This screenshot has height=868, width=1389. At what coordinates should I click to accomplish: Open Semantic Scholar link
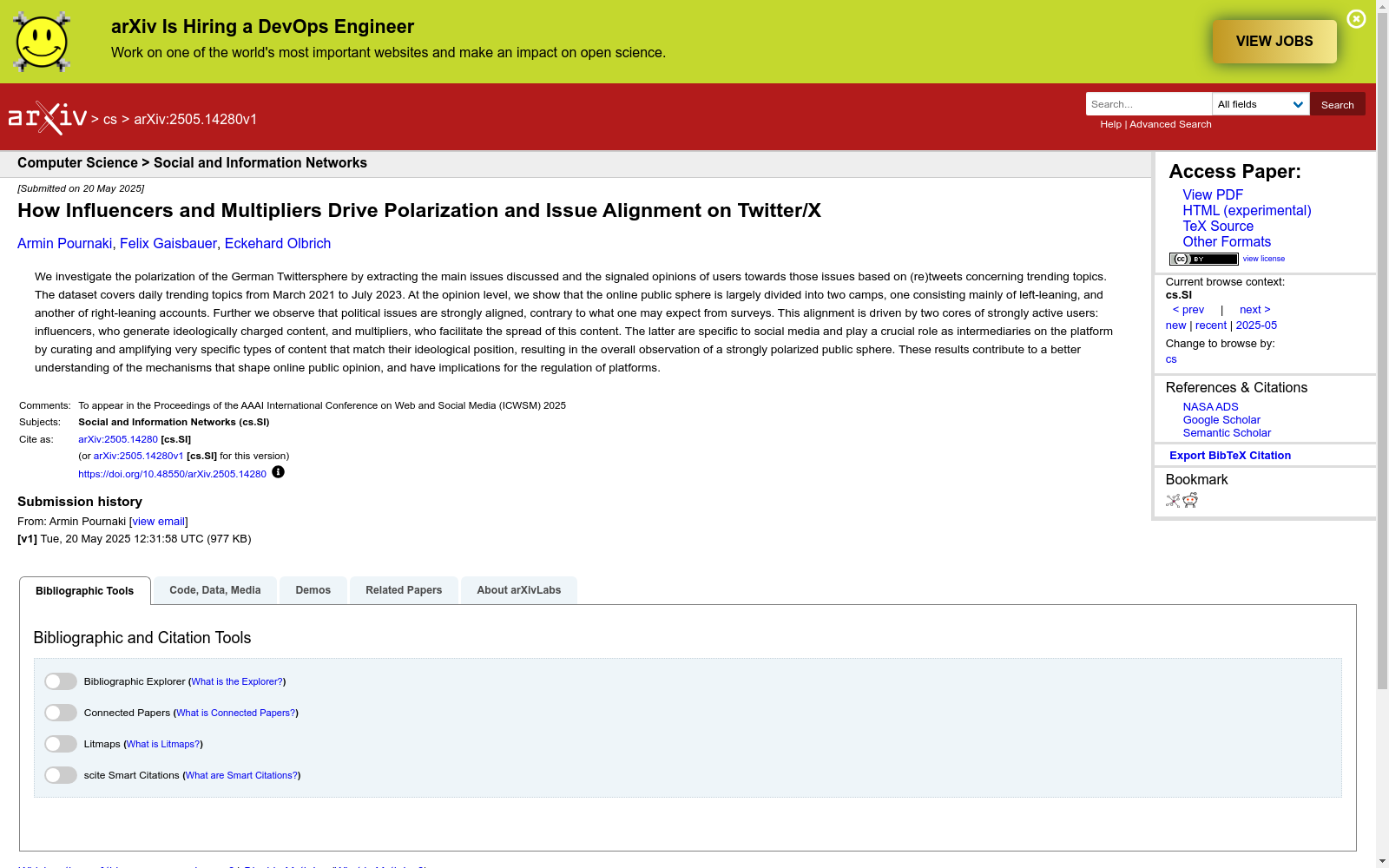pos(1227,433)
